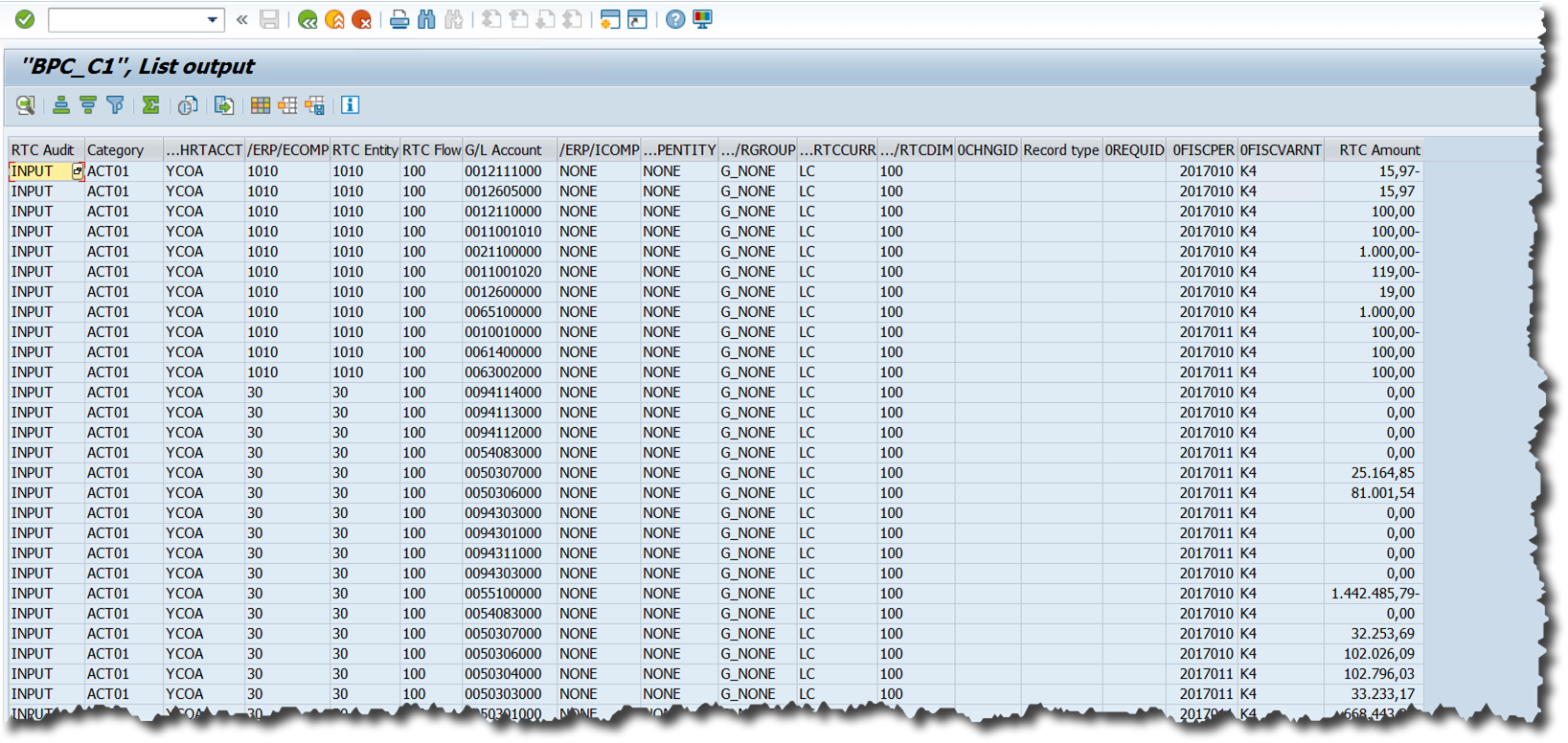The height and width of the screenshot is (743, 1568).
Task: Click the G/L Account column header
Action: (x=503, y=150)
